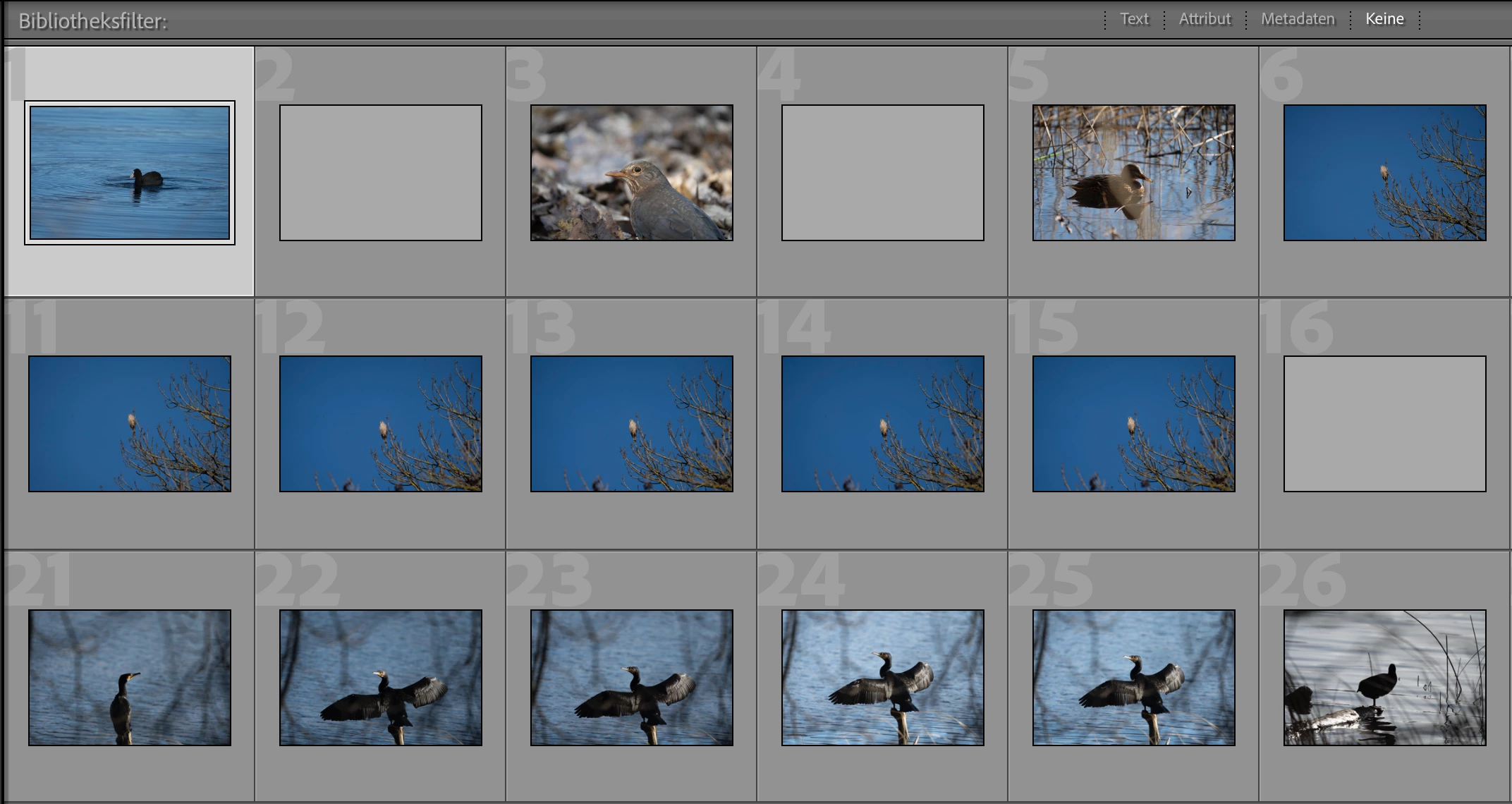Click empty gray thumbnail in cell 2

click(x=381, y=173)
